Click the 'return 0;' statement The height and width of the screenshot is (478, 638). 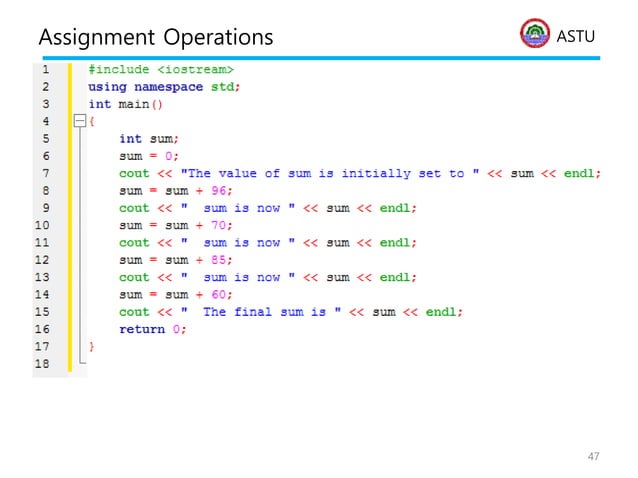(x=153, y=329)
